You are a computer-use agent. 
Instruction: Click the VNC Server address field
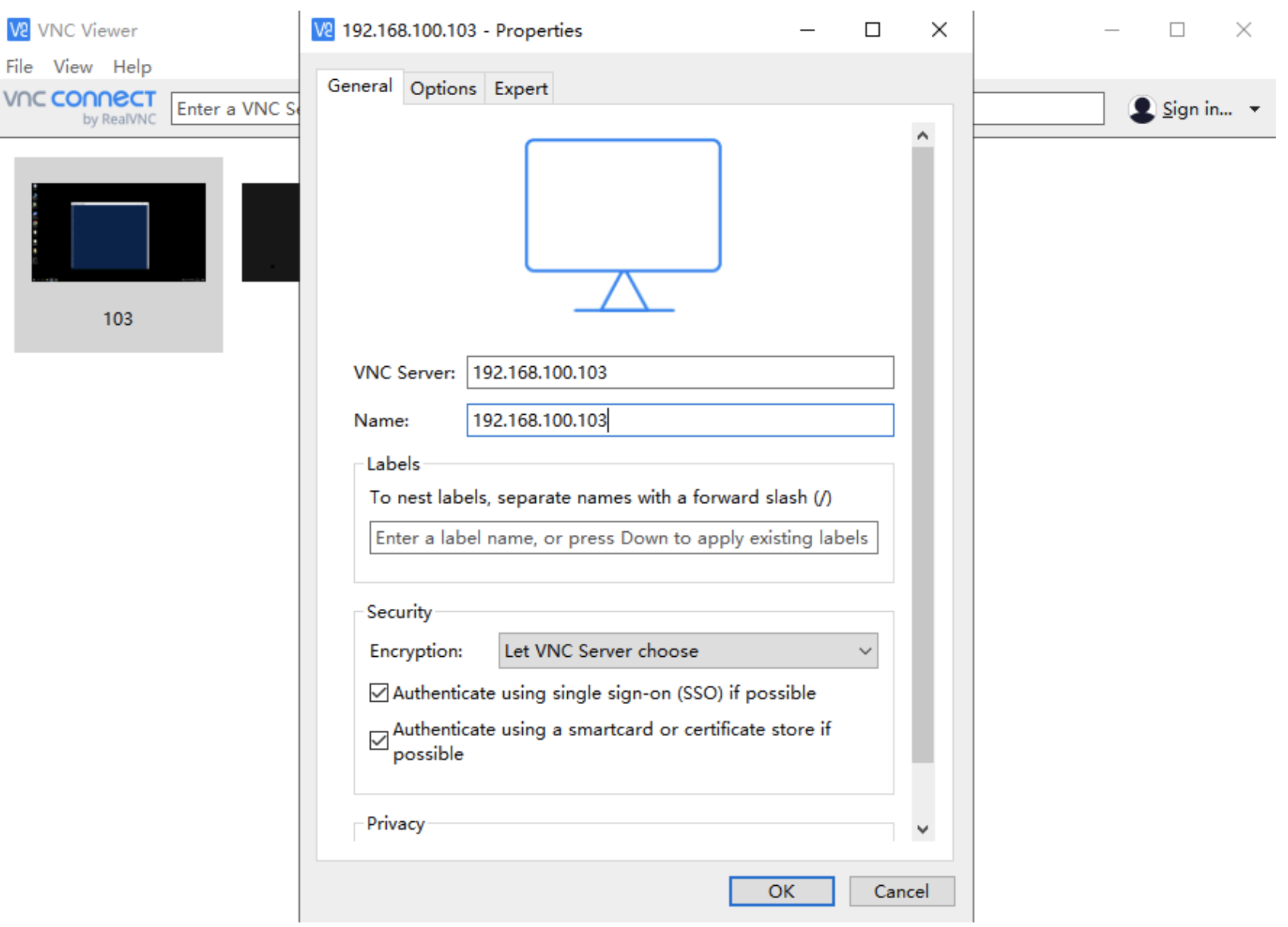point(680,372)
